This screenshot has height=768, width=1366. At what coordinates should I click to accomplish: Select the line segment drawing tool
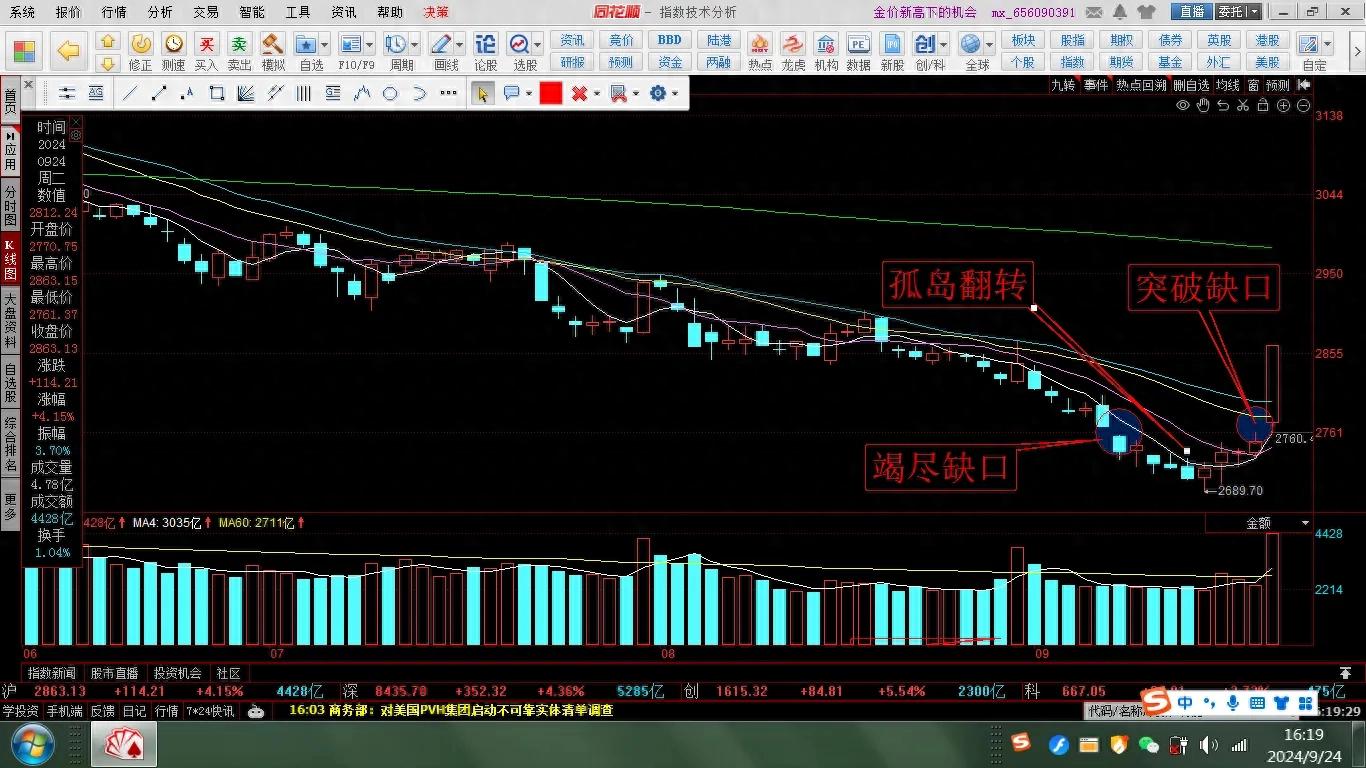tap(159, 94)
